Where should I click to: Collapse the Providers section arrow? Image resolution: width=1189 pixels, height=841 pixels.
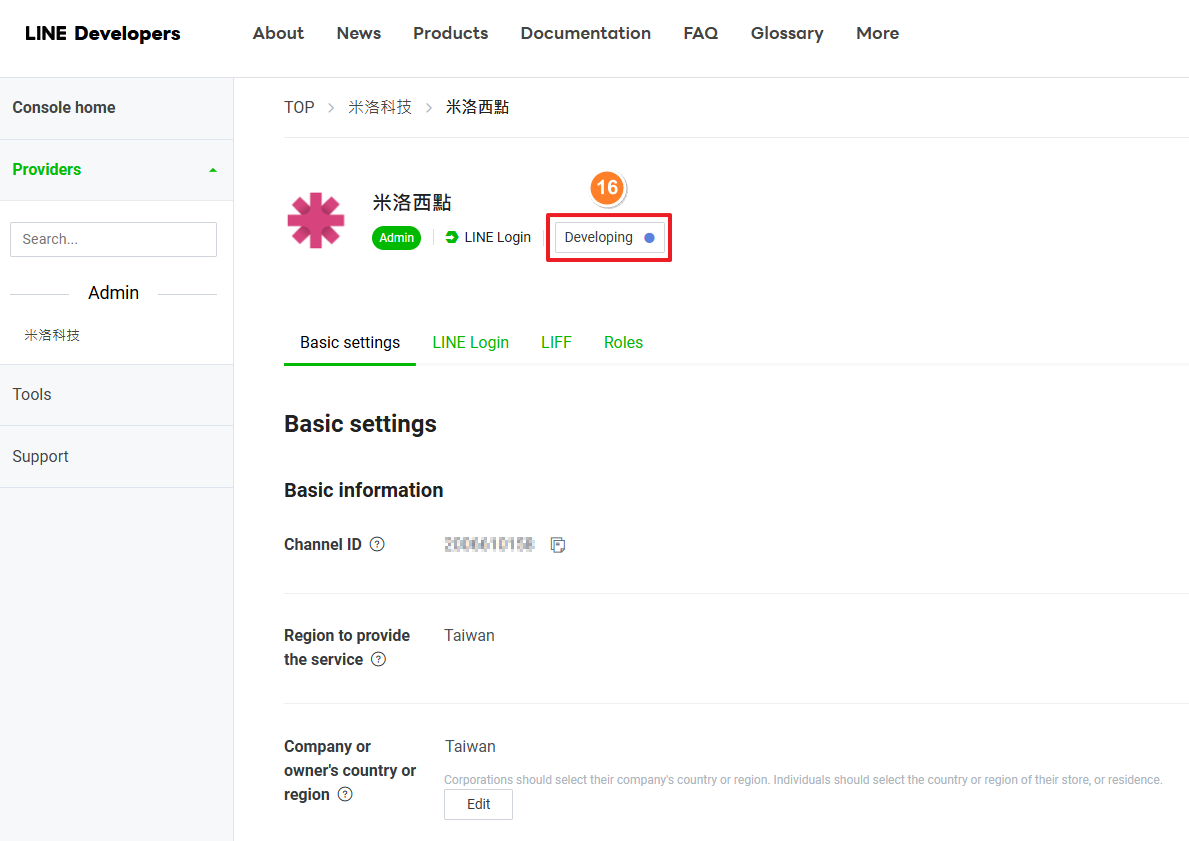coord(212,170)
